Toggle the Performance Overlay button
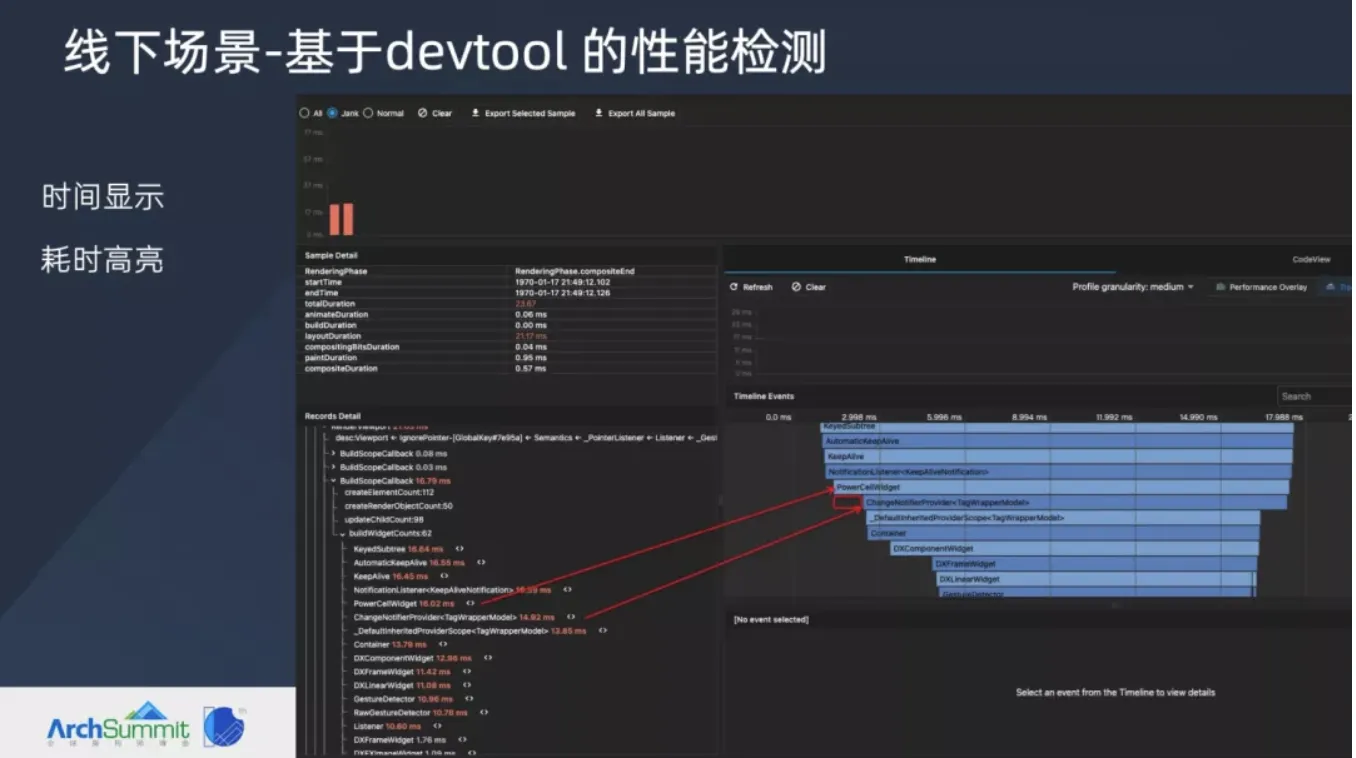The image size is (1356, 758). click(1262, 287)
